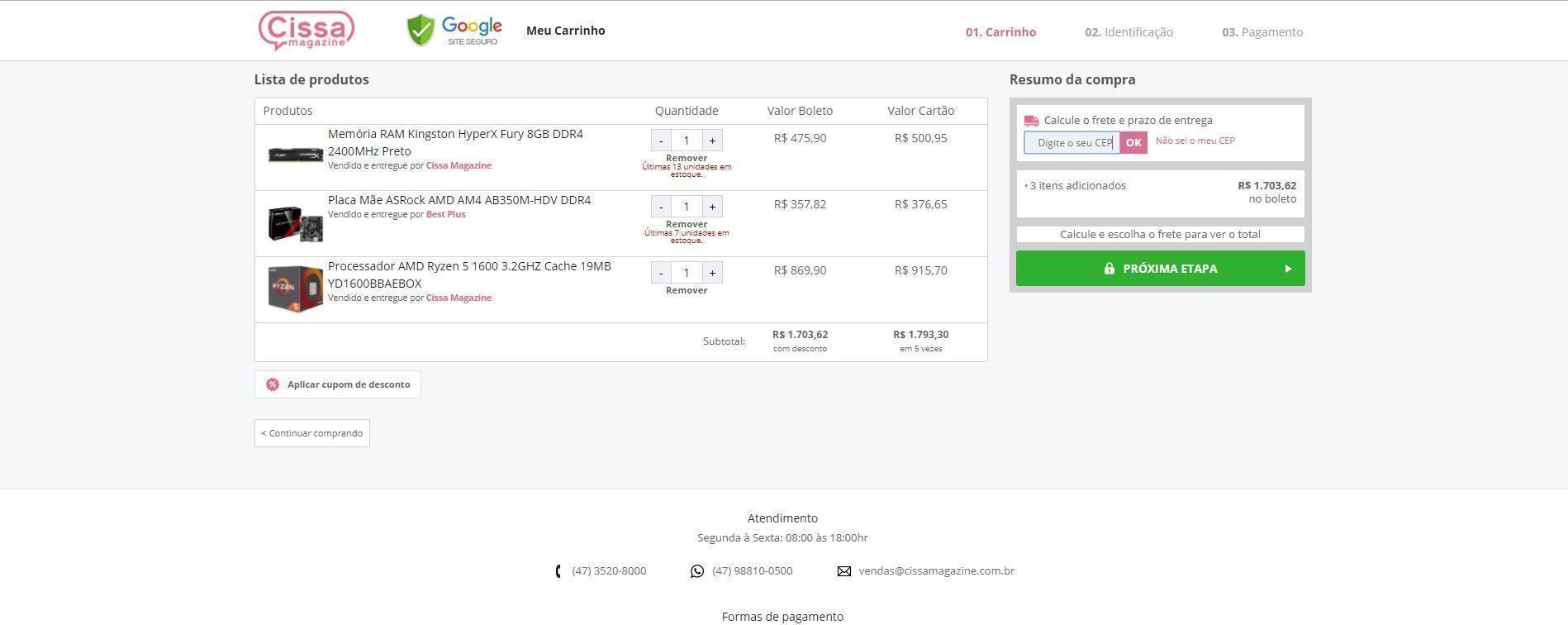
Task: Select the 02. Identificação step
Action: [x=1129, y=32]
